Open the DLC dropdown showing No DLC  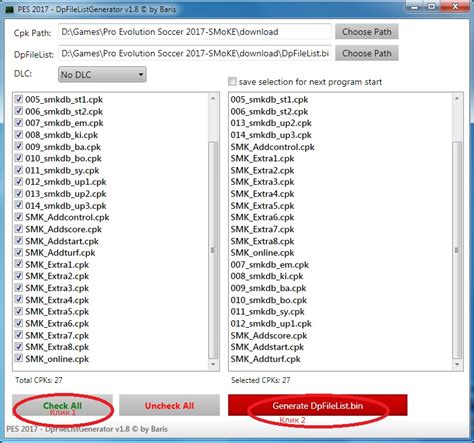tap(102, 75)
